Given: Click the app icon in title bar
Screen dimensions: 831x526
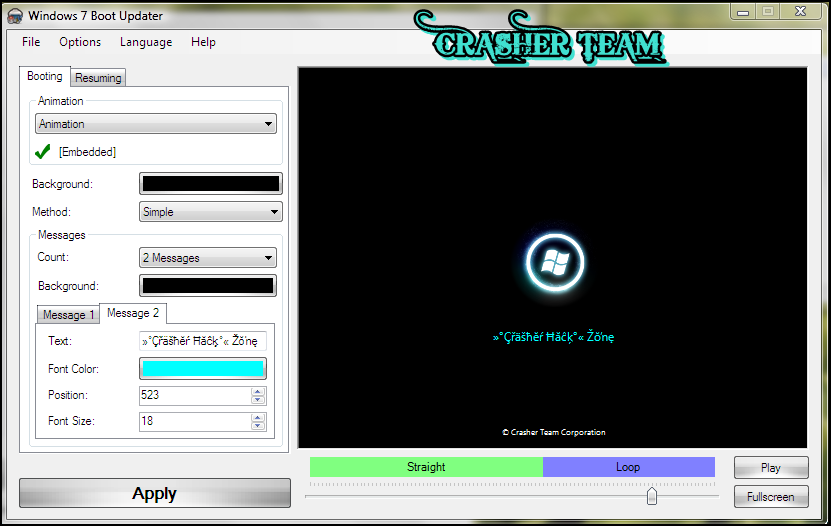Looking at the screenshot, I should click(x=15, y=16).
